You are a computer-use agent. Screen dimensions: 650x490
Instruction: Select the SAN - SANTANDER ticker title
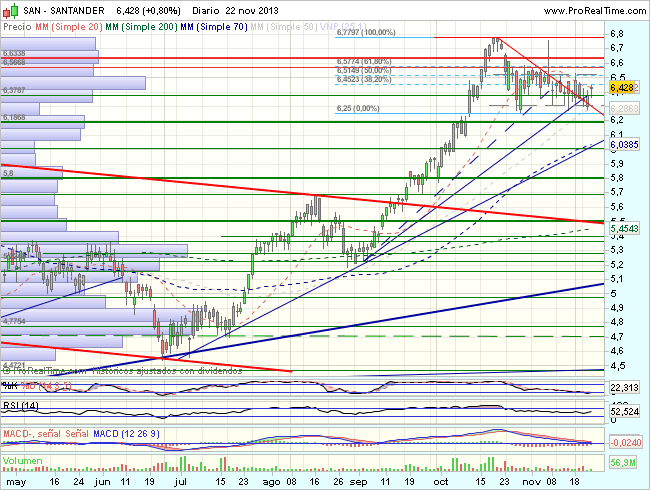coord(64,11)
